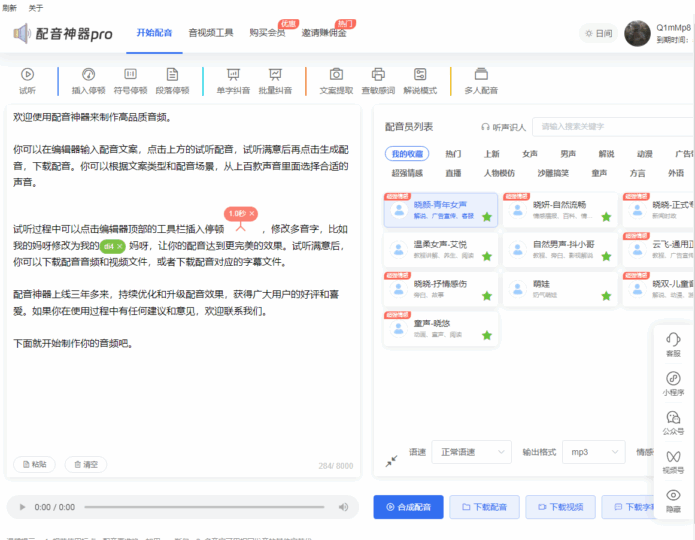Click the 配音神器pro logo
Screen dimensions: 695x540
(62, 33)
